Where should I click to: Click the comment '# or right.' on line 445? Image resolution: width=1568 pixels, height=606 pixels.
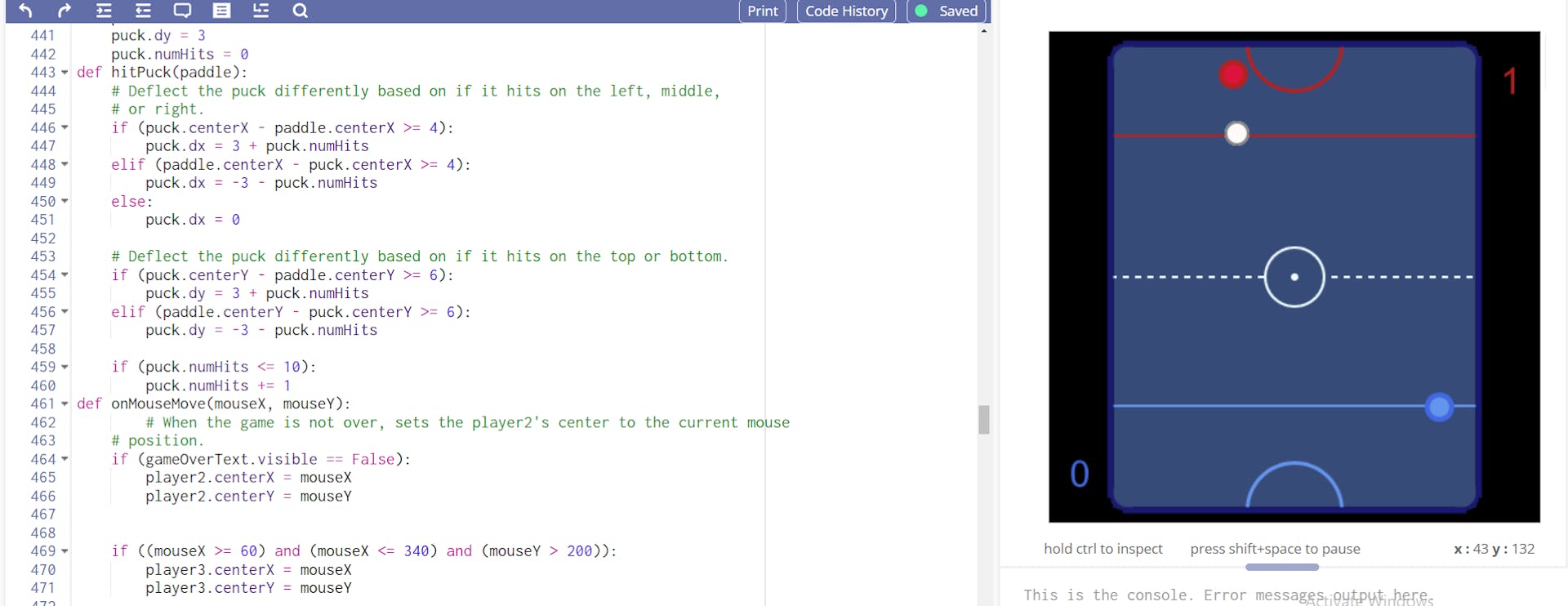tap(158, 109)
